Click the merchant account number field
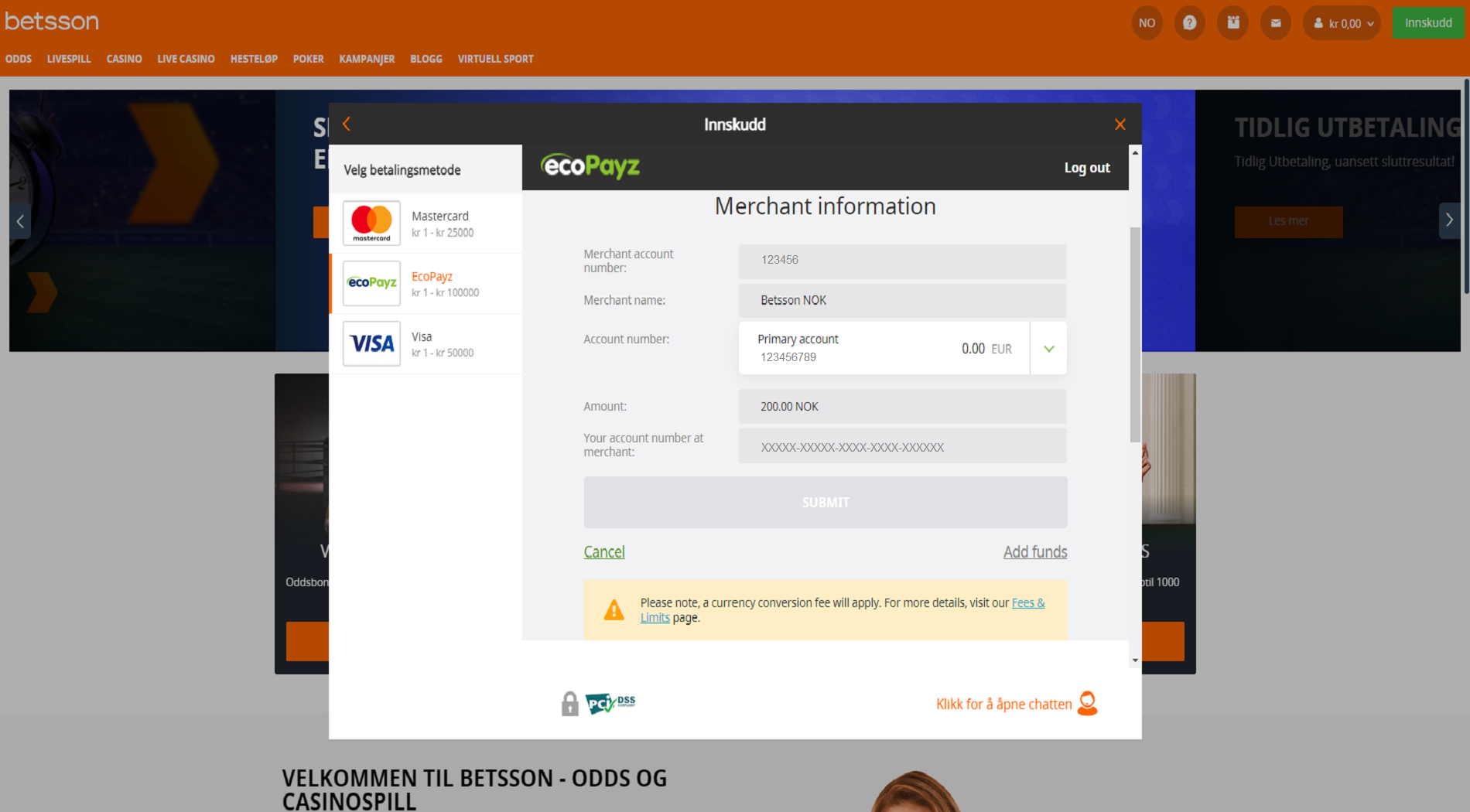 click(902, 261)
